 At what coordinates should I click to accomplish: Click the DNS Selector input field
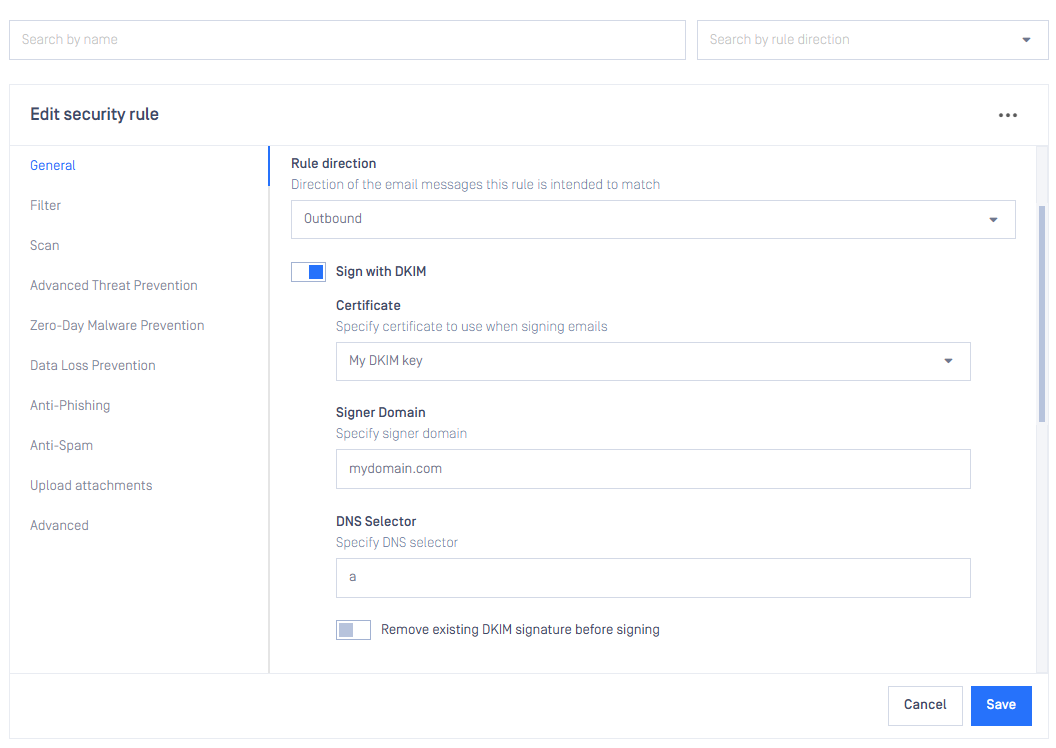(x=653, y=578)
